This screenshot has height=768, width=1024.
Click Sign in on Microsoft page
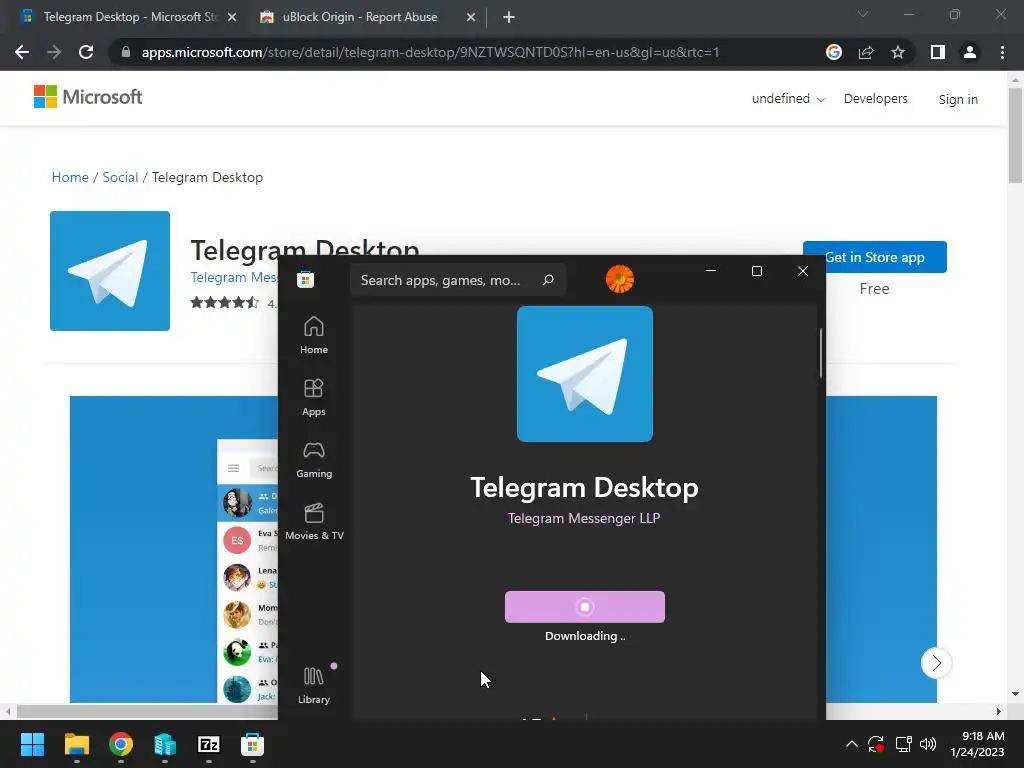(x=958, y=99)
